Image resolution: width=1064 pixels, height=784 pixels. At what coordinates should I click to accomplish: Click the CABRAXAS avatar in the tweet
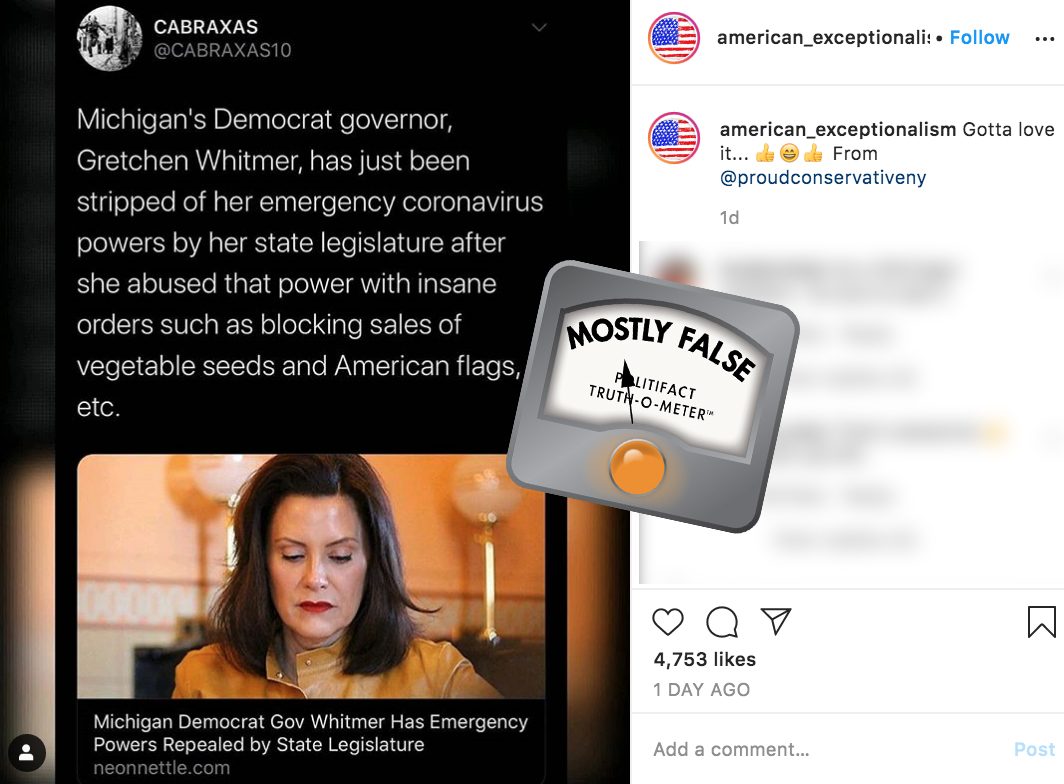110,38
